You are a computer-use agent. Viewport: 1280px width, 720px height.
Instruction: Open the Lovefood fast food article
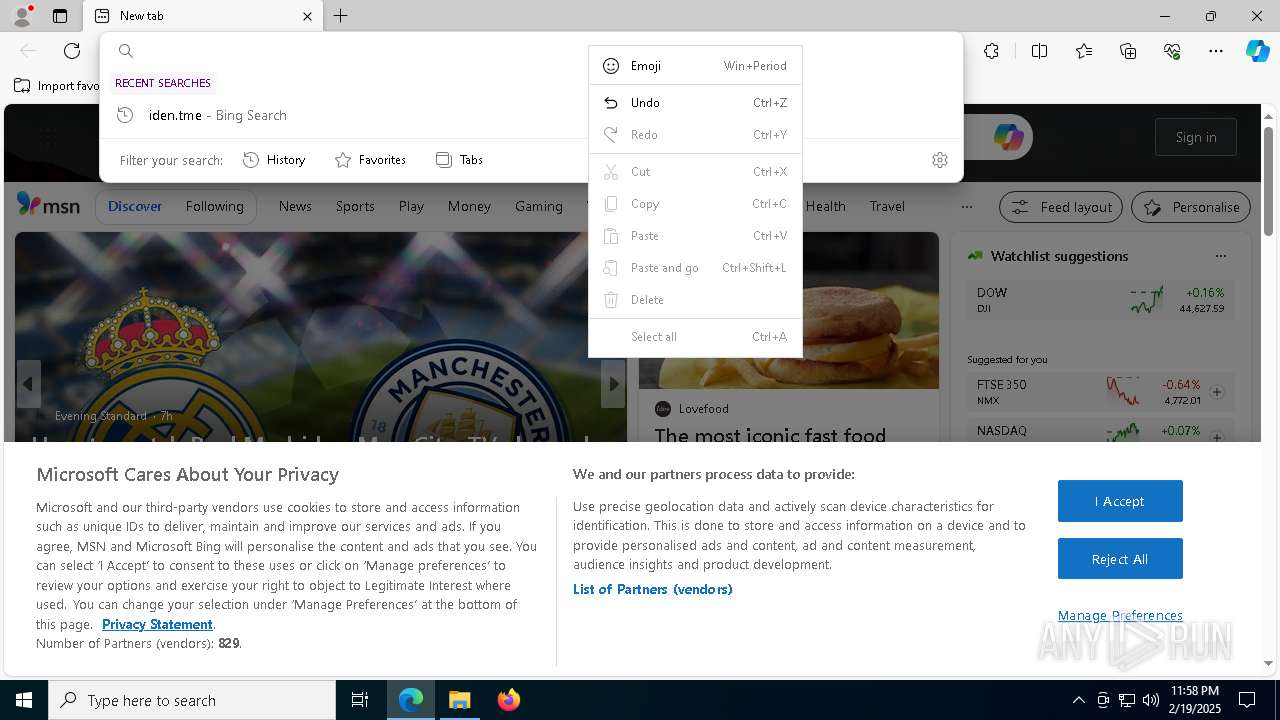[x=770, y=435]
